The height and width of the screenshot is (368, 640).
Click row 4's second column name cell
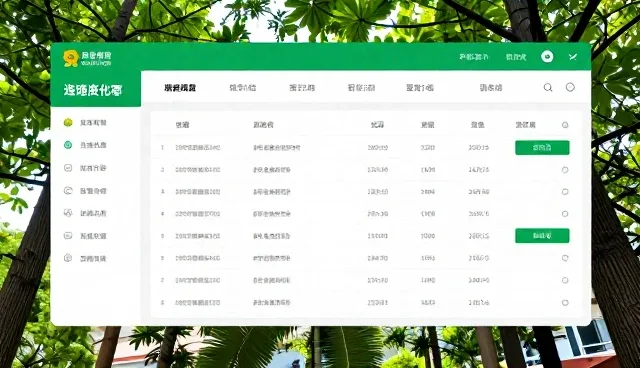[x=272, y=214]
